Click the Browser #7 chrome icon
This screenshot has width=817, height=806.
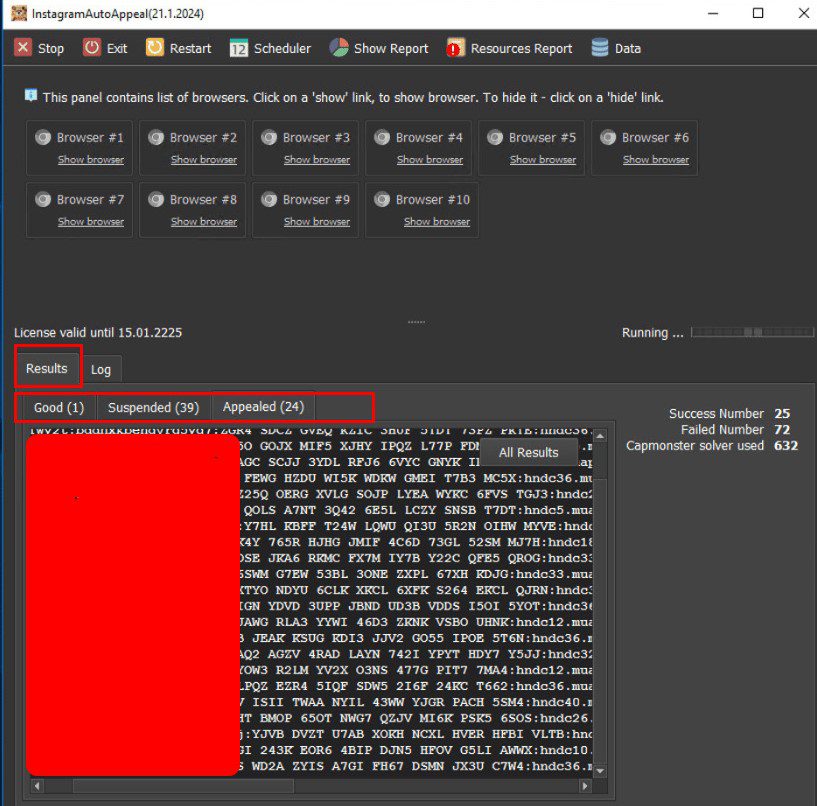43,199
